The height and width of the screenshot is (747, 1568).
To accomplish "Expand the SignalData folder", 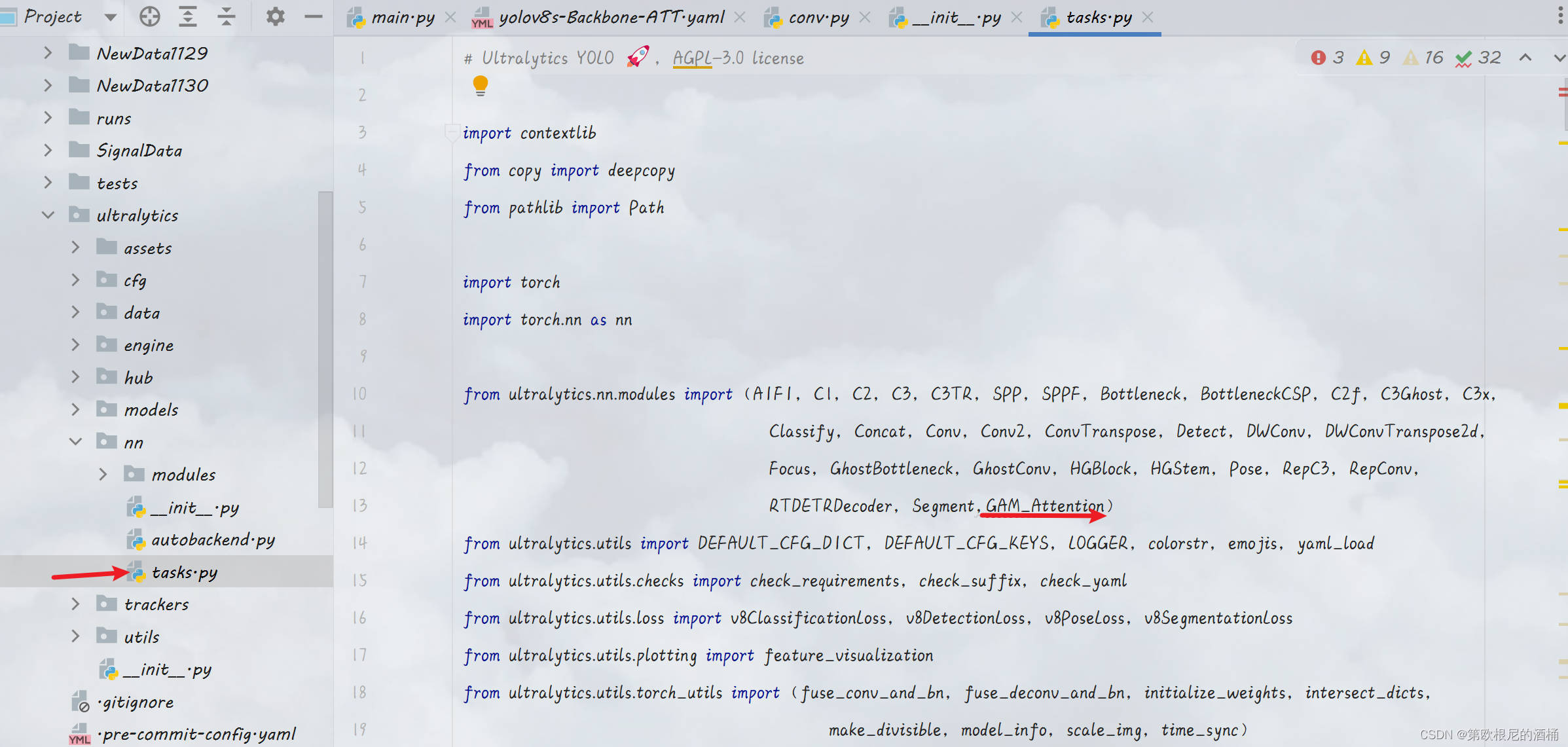I will [x=48, y=150].
